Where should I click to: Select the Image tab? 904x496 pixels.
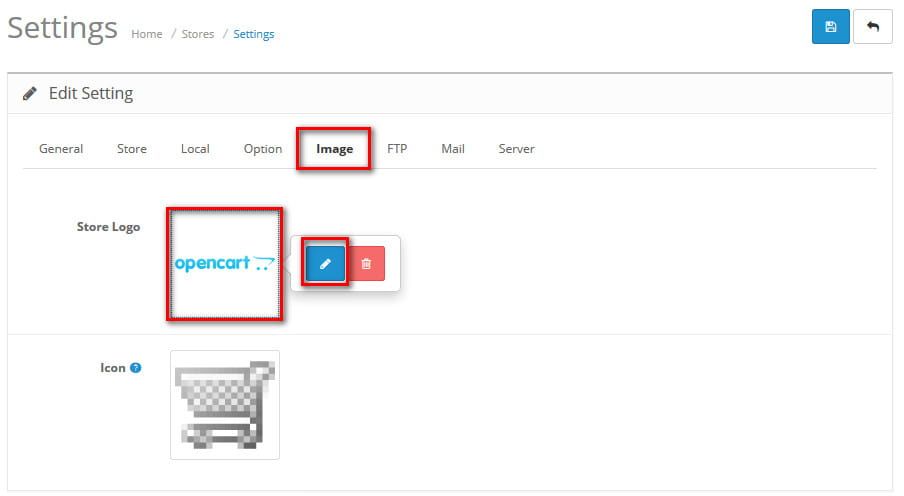coord(334,149)
